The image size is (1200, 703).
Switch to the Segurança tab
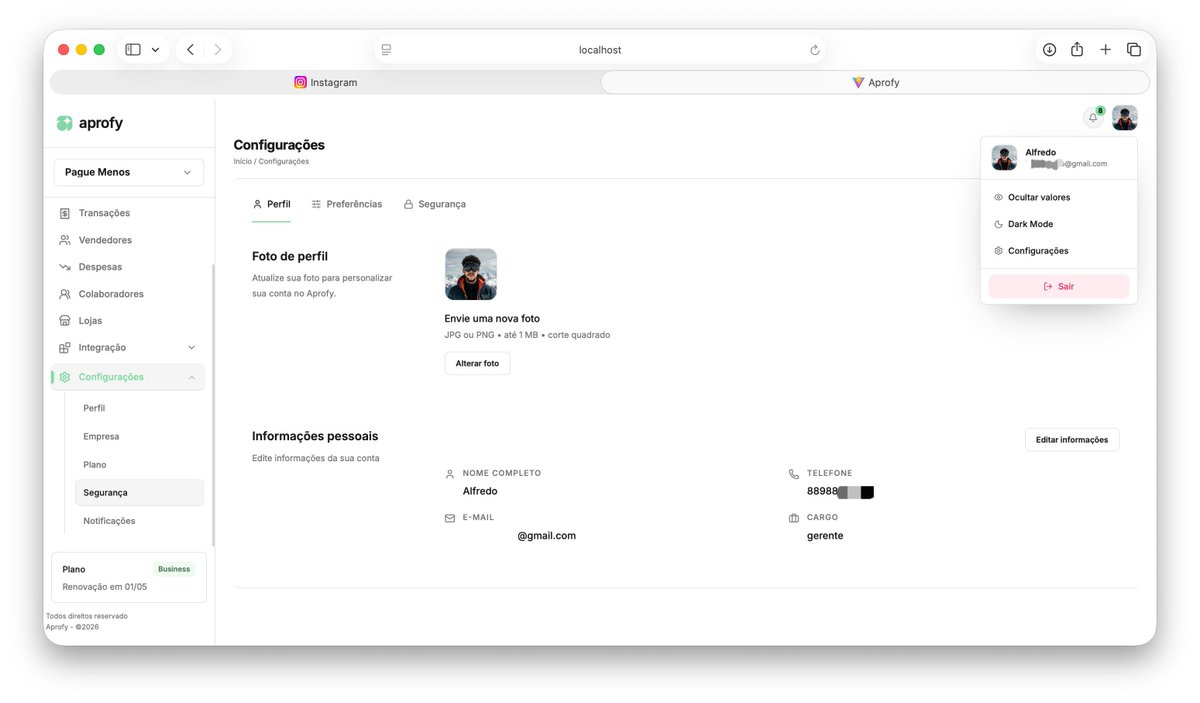click(435, 204)
